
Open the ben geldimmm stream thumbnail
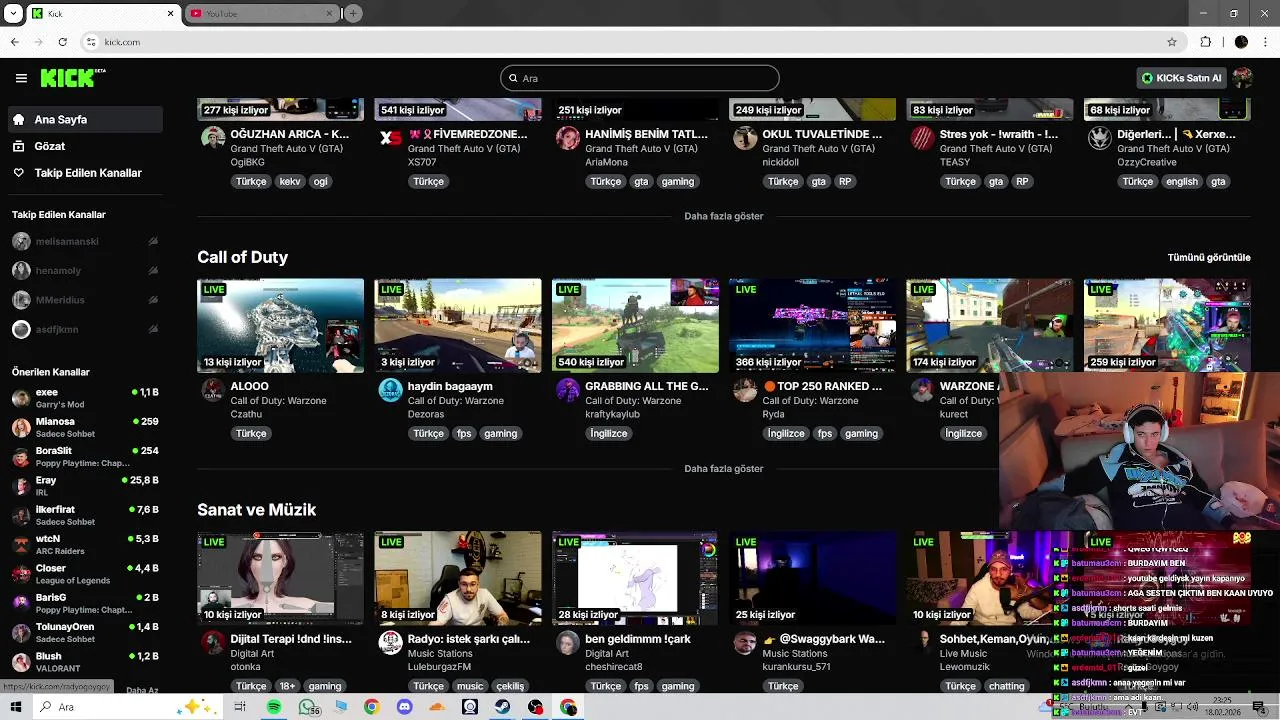[635, 578]
